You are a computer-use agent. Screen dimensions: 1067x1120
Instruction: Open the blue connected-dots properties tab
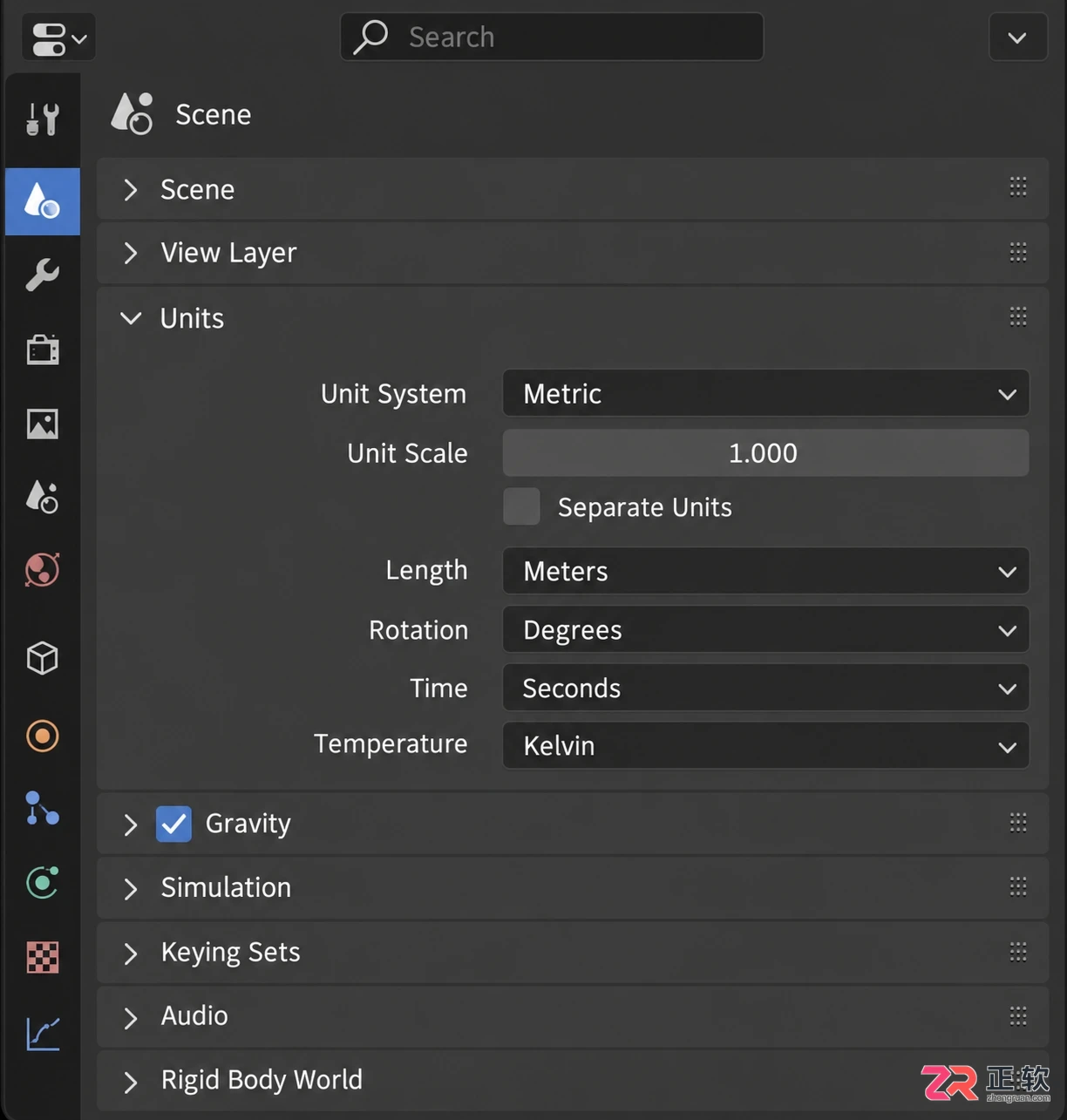click(x=42, y=809)
